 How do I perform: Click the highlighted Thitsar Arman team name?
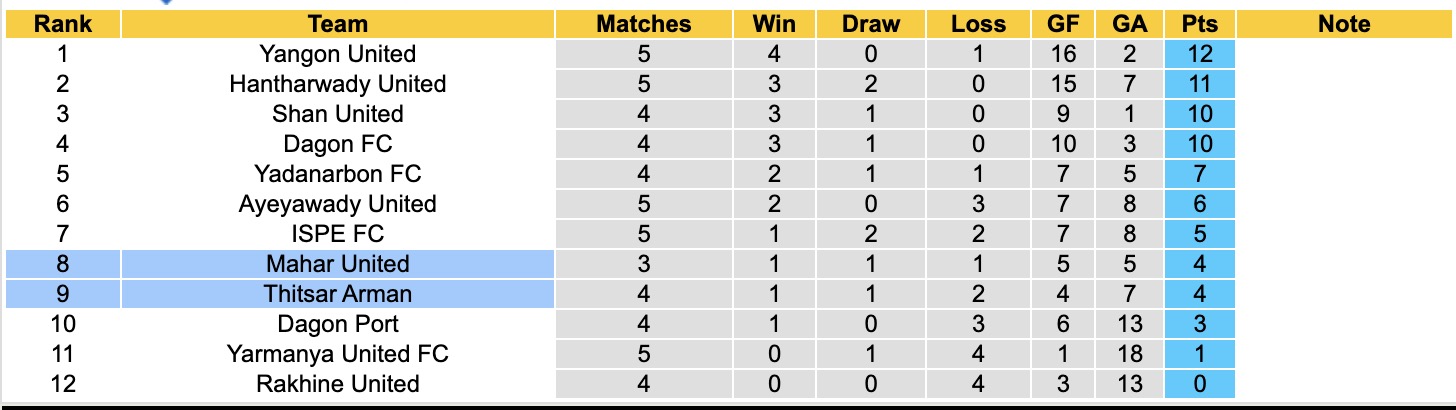(x=337, y=294)
